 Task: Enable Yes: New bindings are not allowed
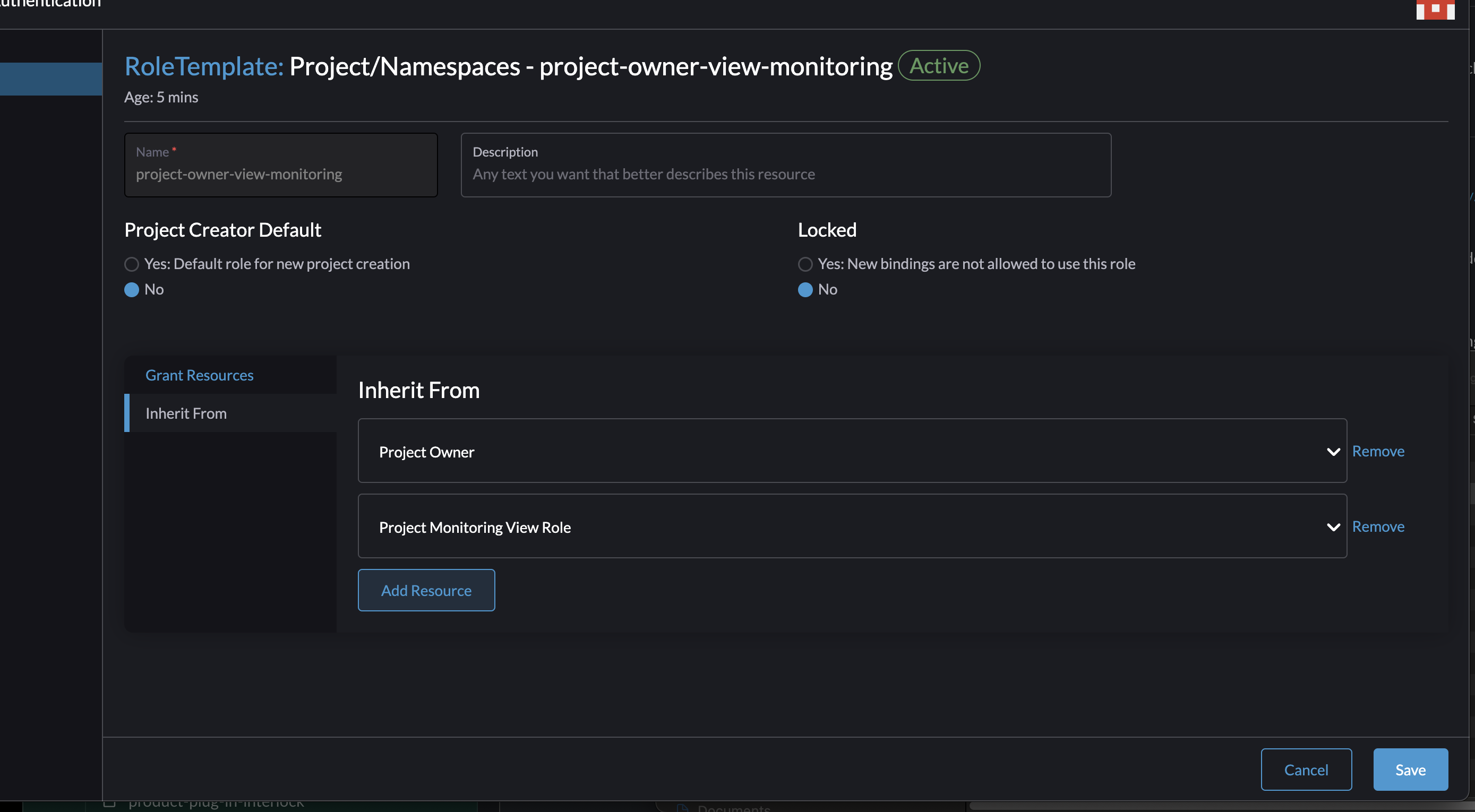(805, 264)
